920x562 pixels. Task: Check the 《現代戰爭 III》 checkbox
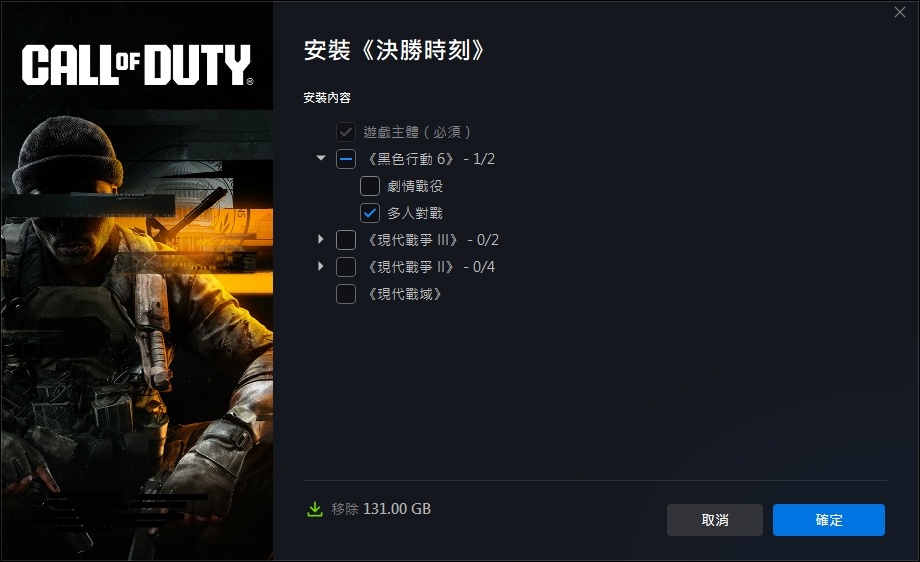(x=346, y=240)
